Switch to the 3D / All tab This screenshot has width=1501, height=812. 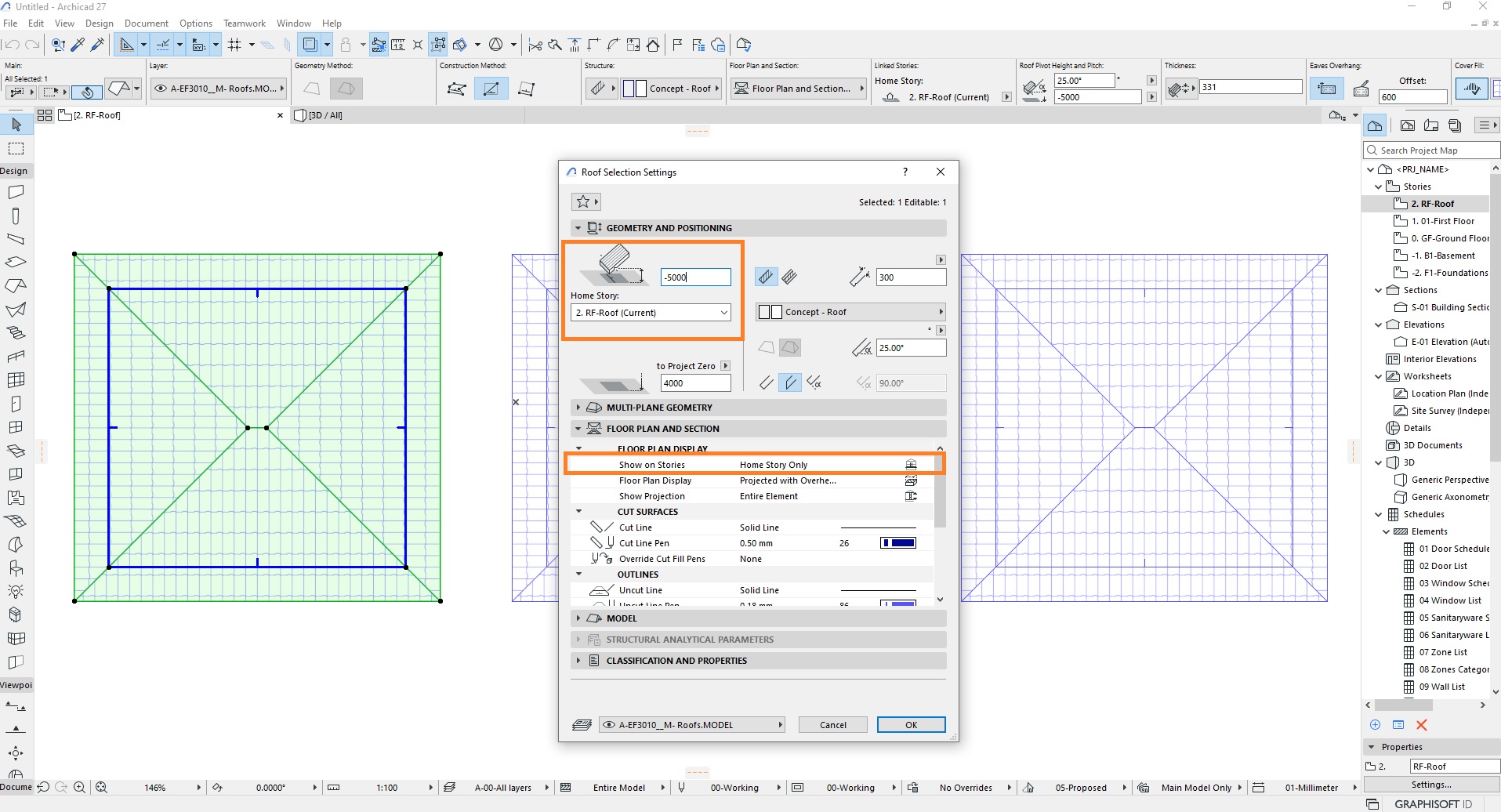(326, 115)
